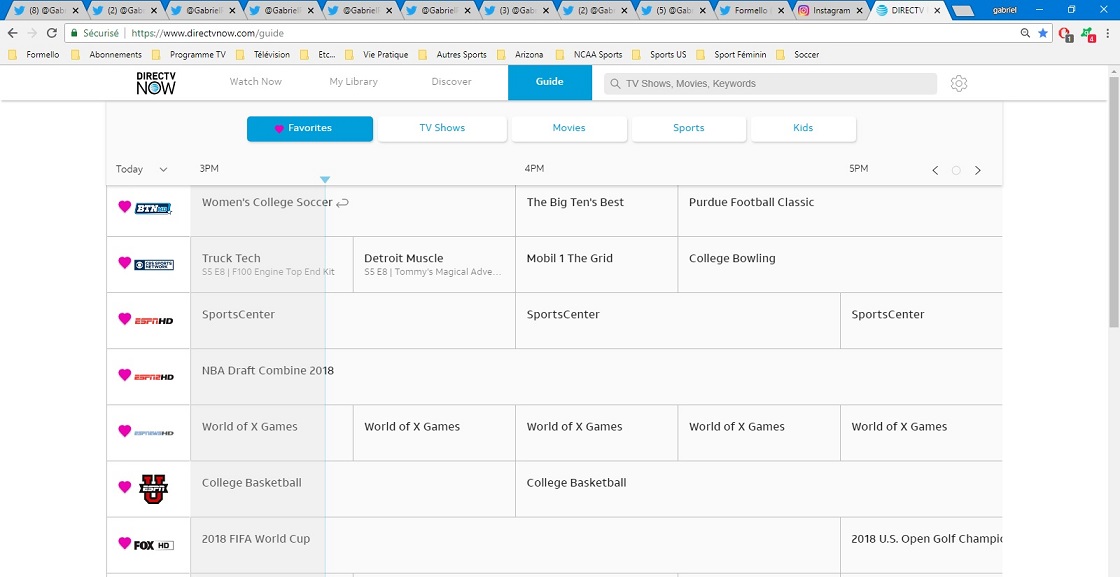Open the Detroit Muscle program
The image size is (1120, 577).
[434, 264]
